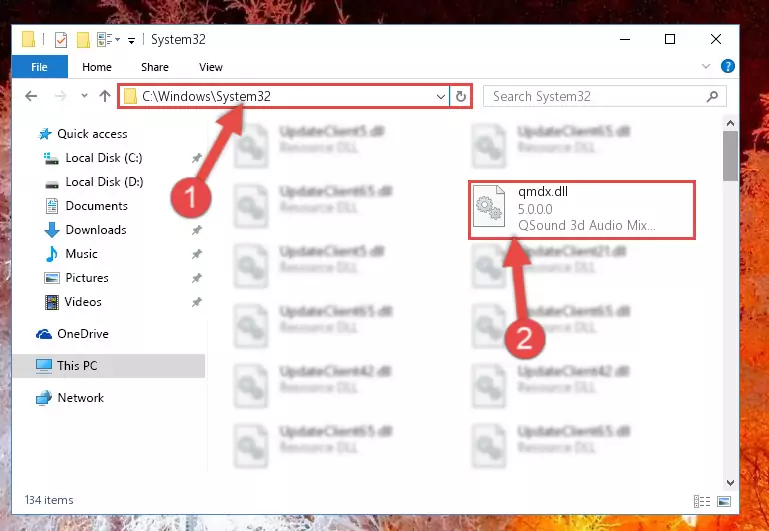Open Videos in the sidebar

[83, 302]
